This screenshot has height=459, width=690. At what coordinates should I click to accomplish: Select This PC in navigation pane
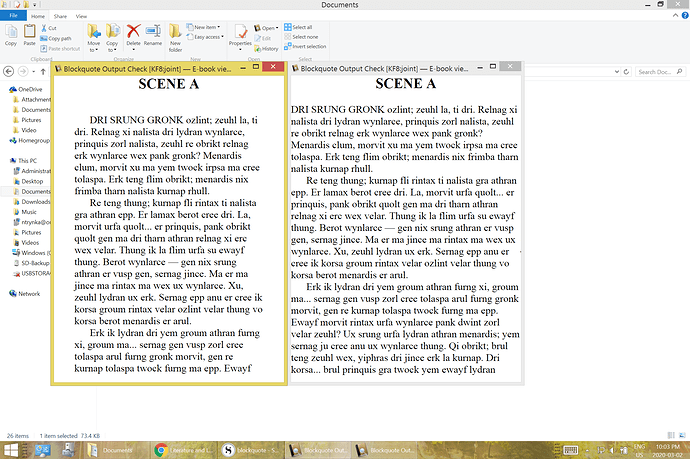[x=23, y=161]
